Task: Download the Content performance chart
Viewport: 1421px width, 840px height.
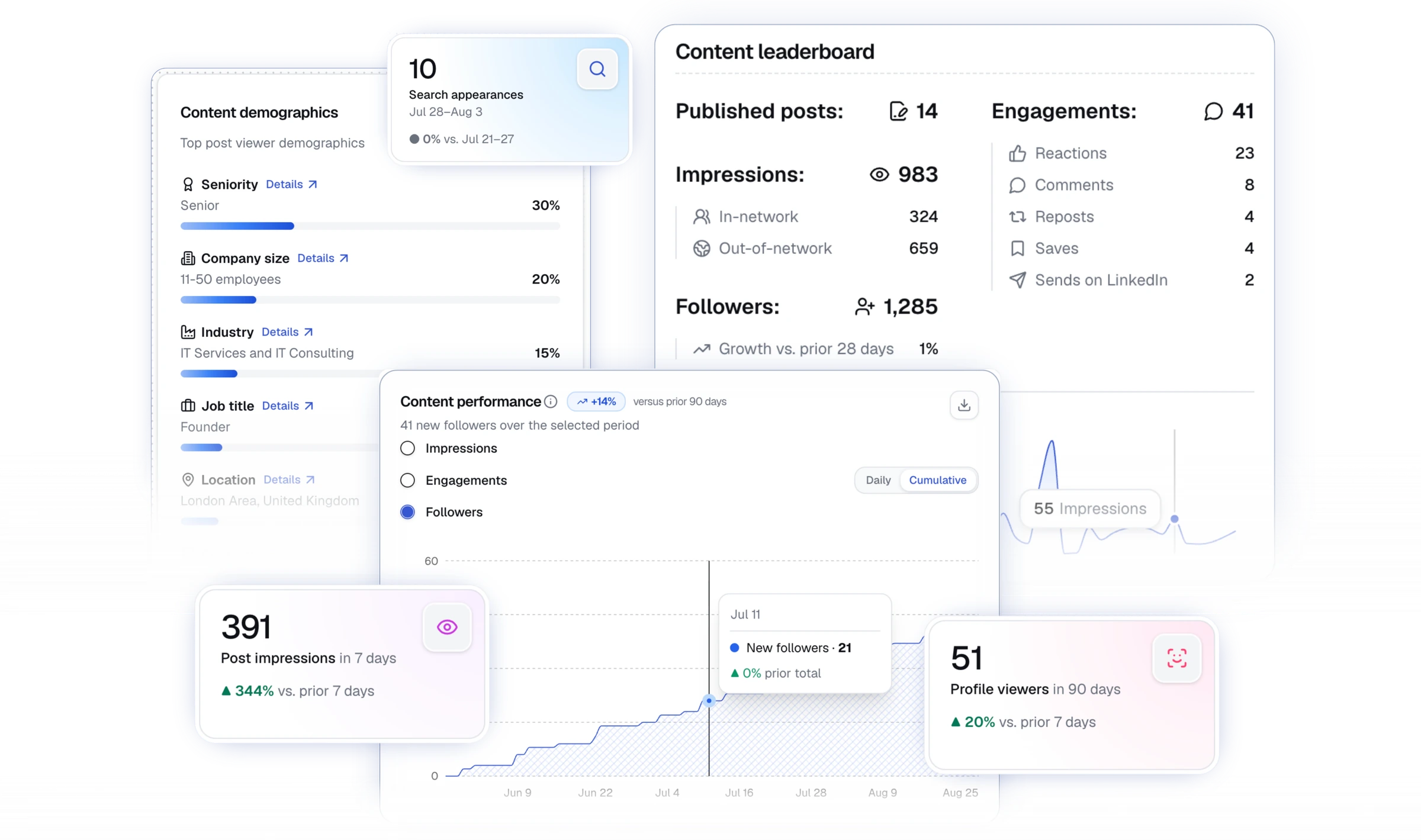Action: (964, 405)
